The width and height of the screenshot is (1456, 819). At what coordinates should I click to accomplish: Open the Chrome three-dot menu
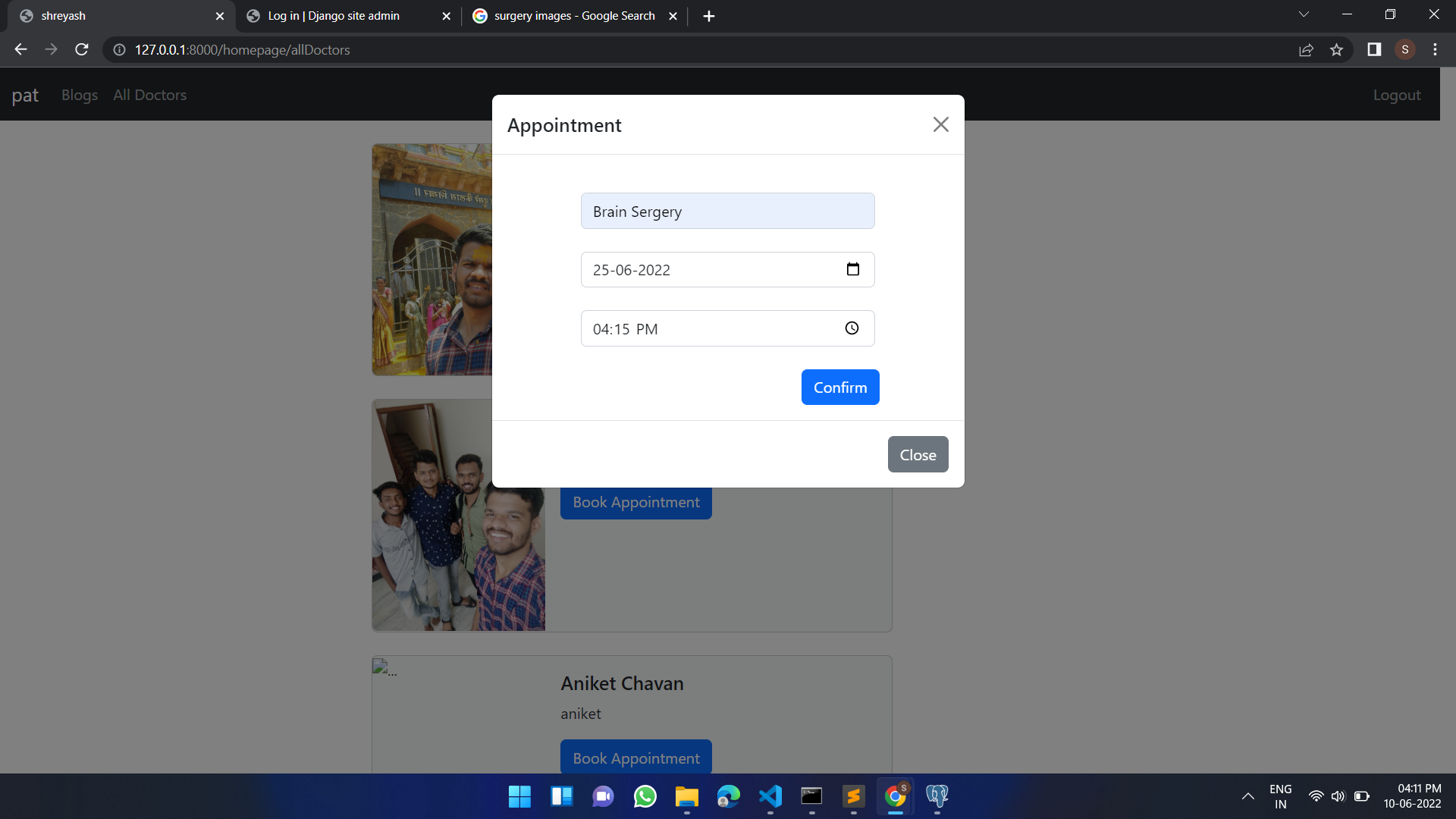tap(1435, 49)
